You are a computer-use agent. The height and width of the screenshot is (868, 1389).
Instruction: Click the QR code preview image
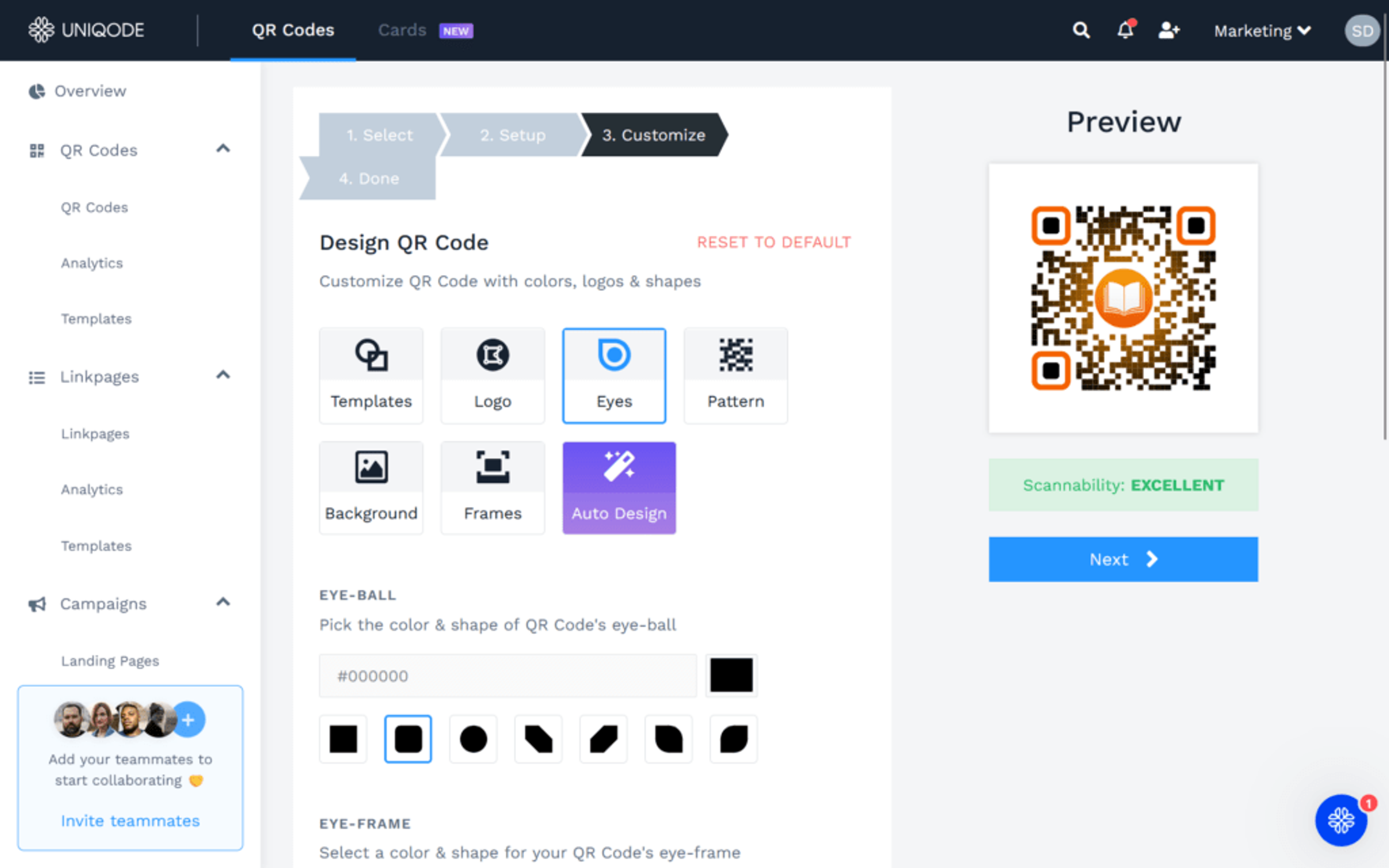coord(1123,298)
